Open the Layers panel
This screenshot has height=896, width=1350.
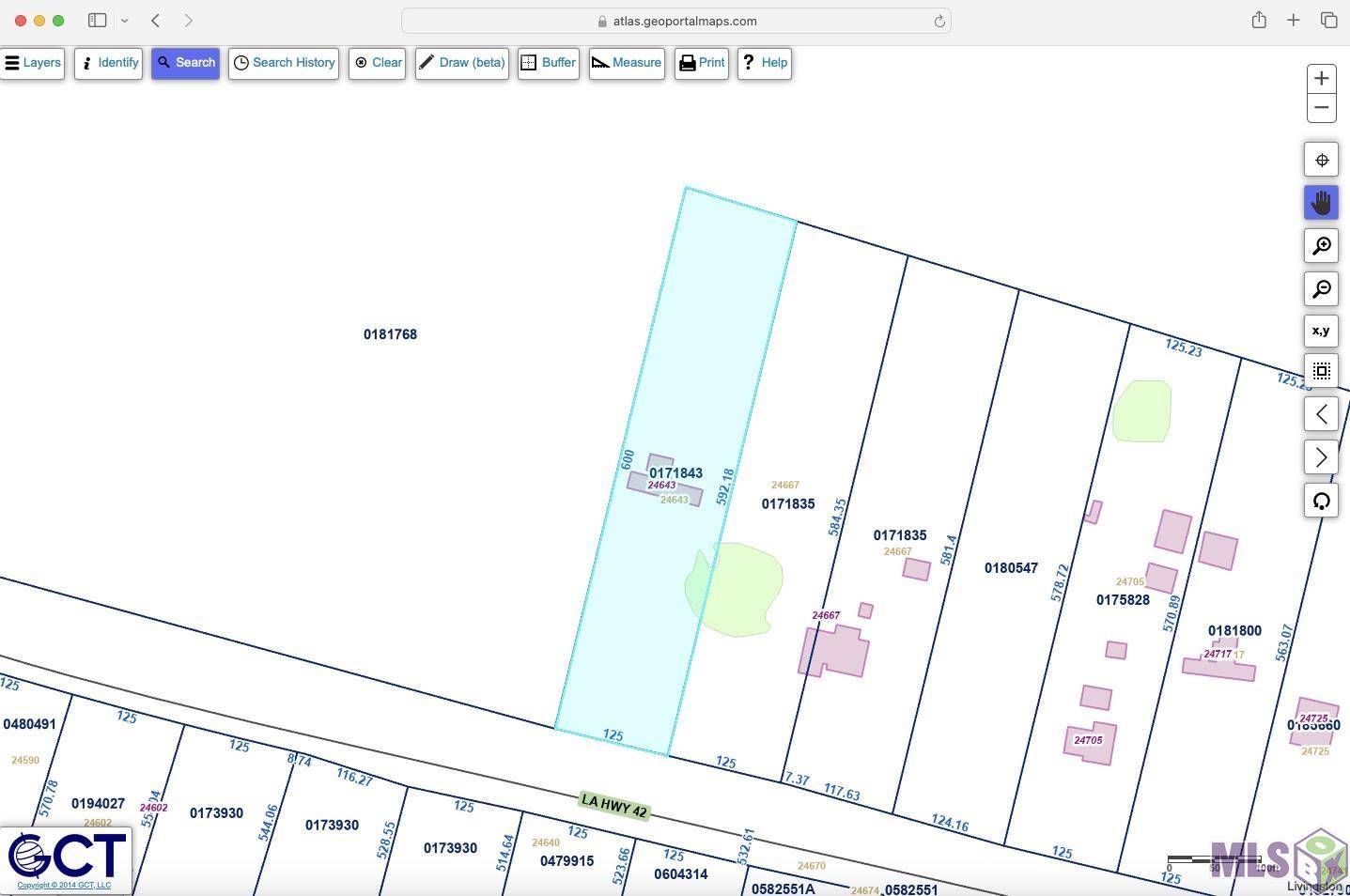click(33, 63)
